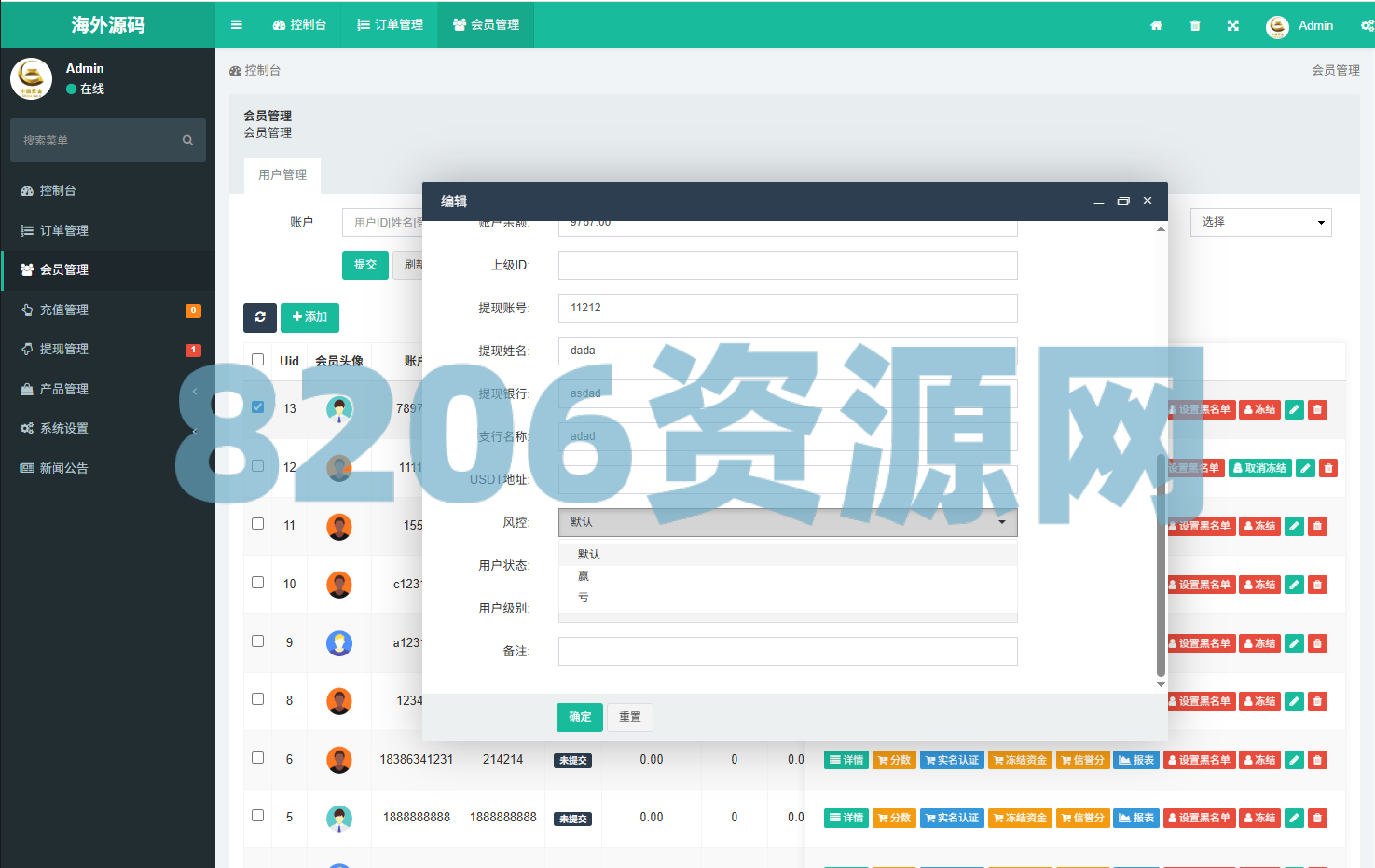
Task: Click the 备注 input field
Action: click(788, 651)
